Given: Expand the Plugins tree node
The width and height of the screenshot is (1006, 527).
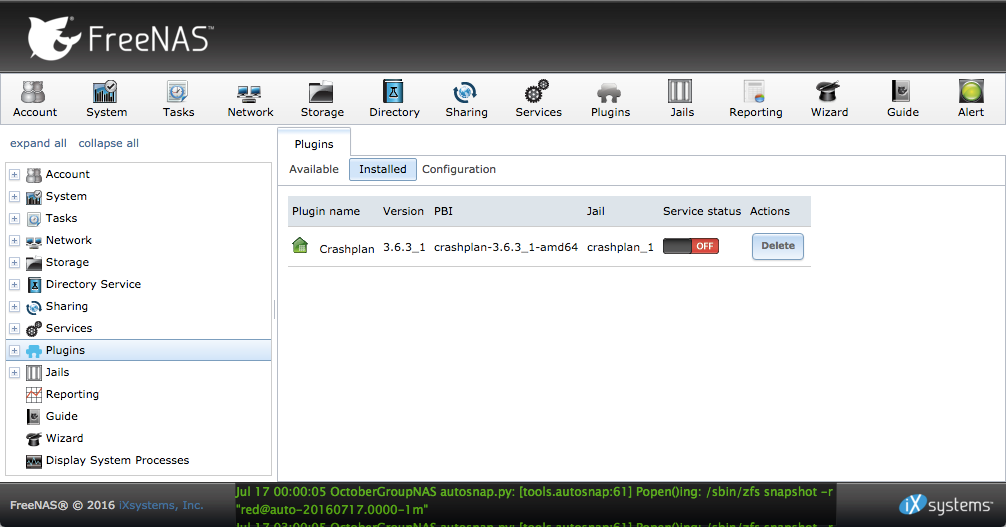Looking at the screenshot, I should pyautogui.click(x=14, y=350).
